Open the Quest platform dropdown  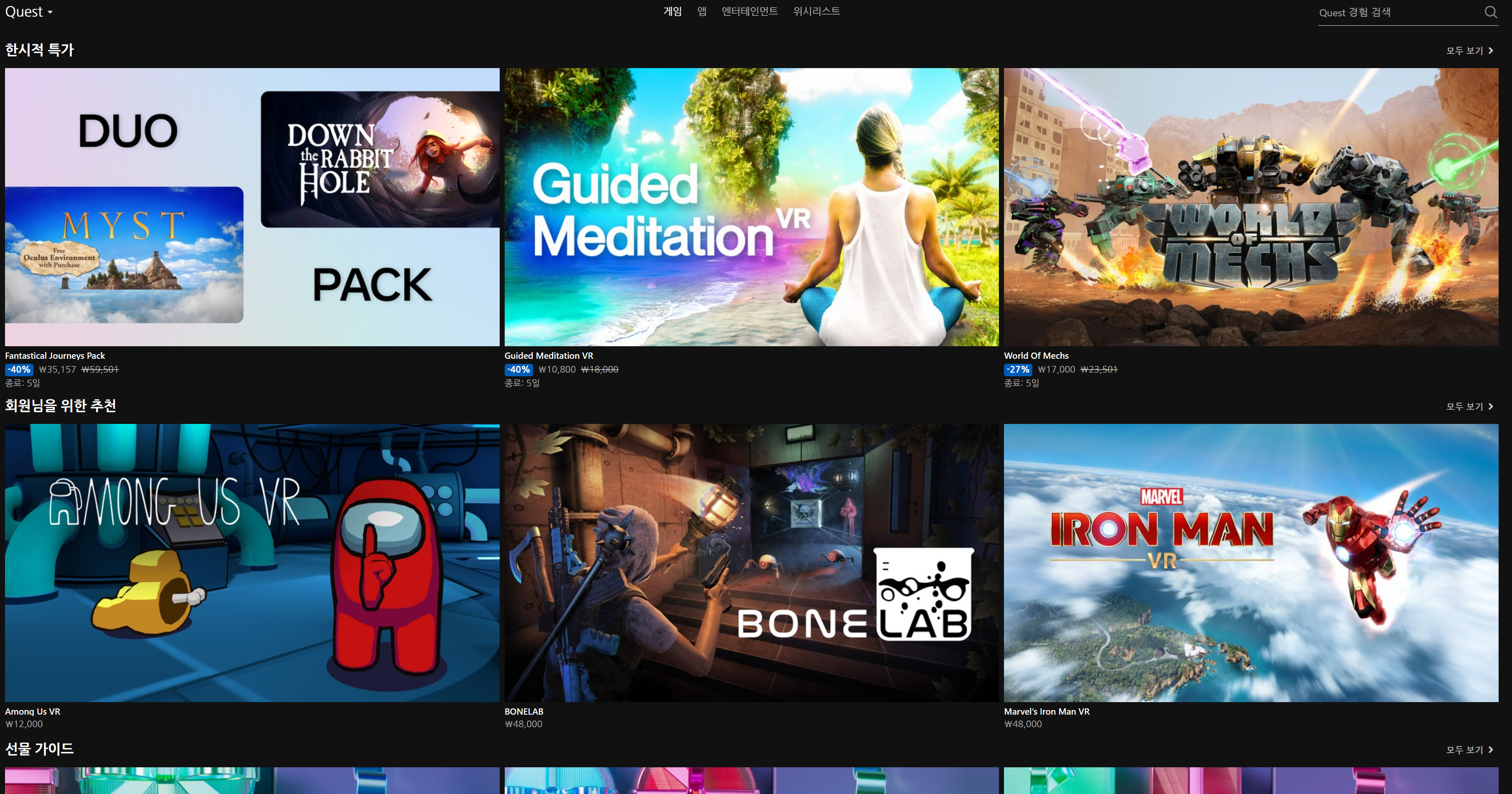pos(28,12)
